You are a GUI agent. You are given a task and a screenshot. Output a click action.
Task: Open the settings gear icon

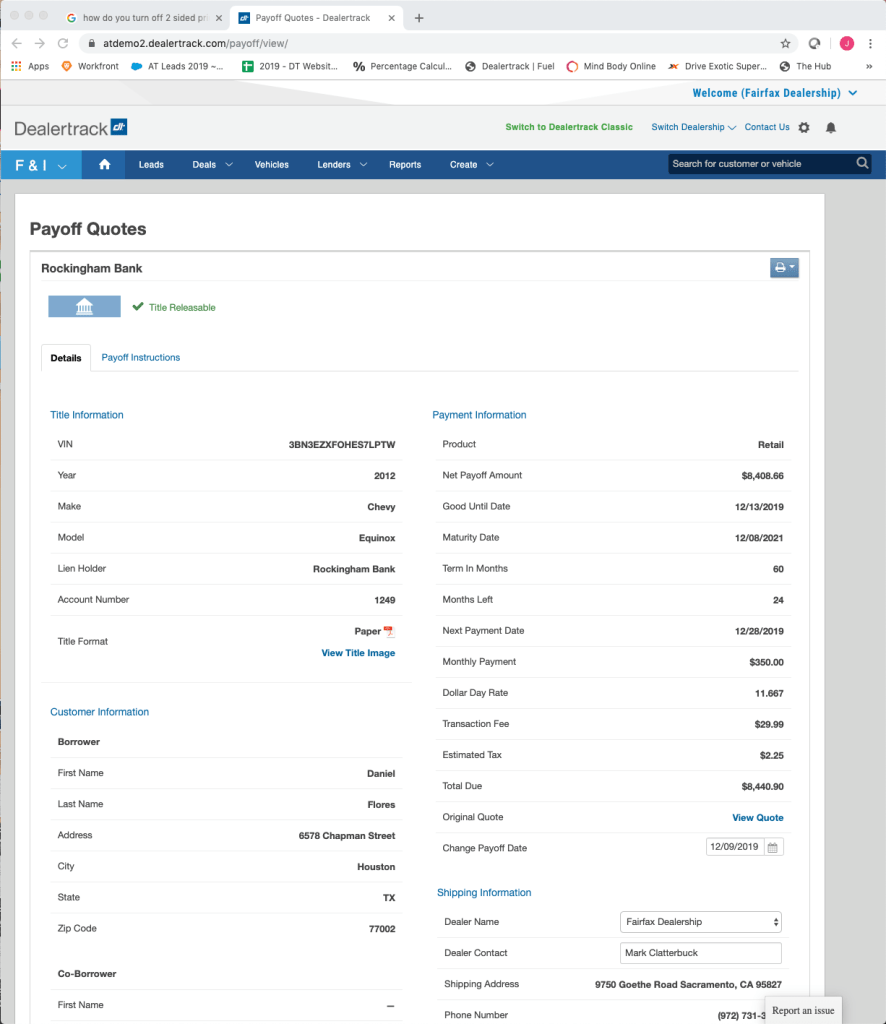click(804, 127)
